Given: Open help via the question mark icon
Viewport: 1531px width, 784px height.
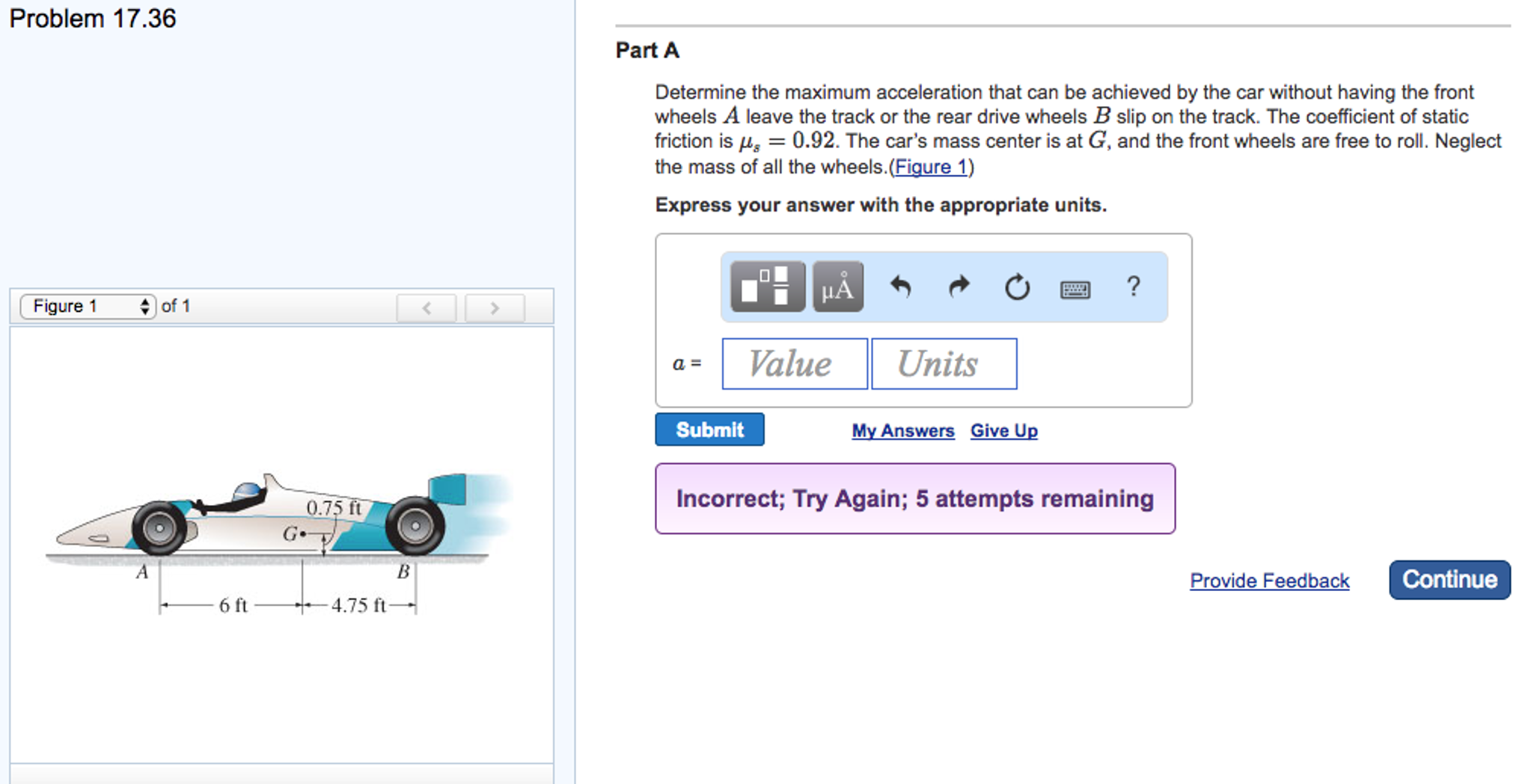Looking at the screenshot, I should (1133, 287).
